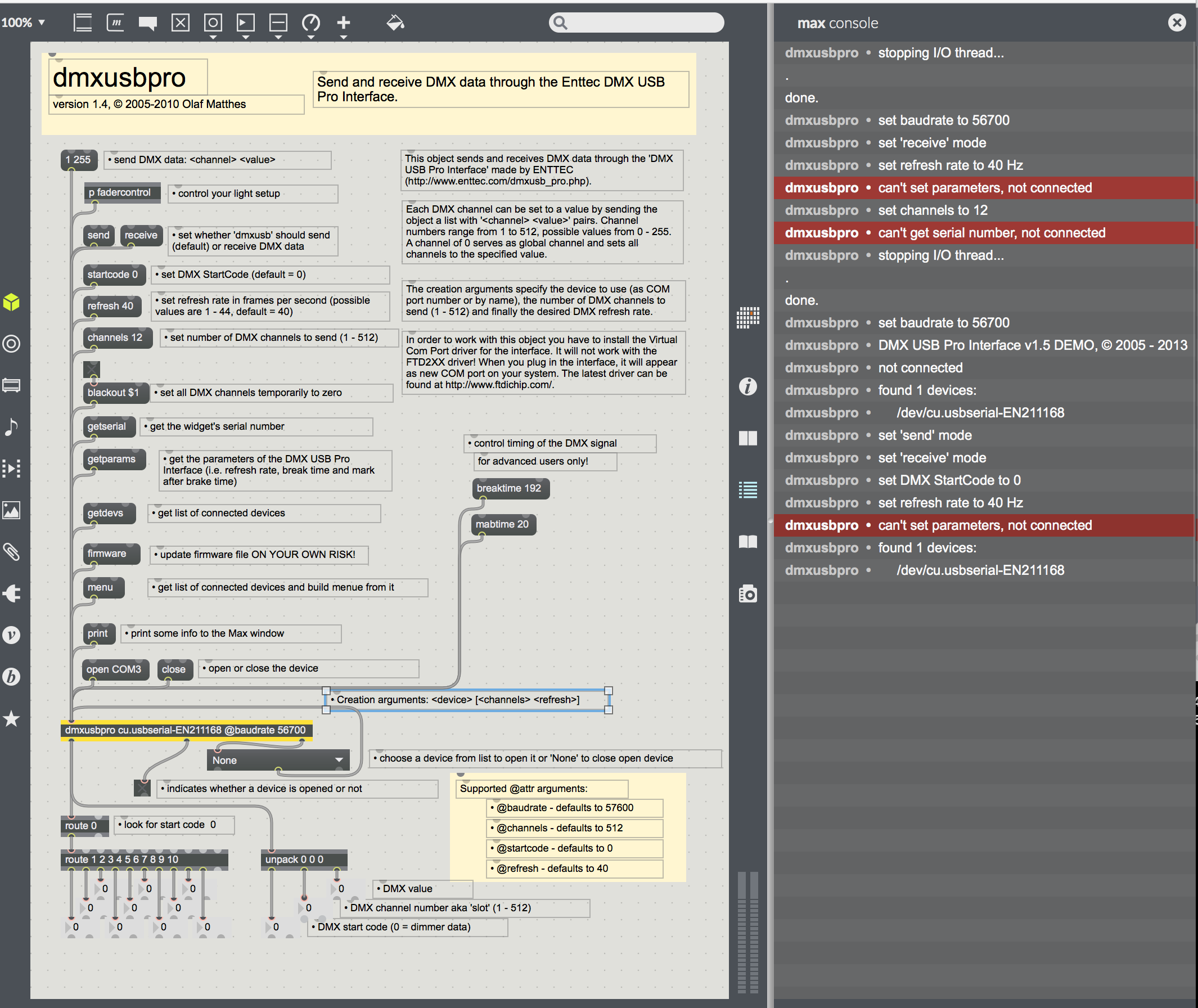Click the 'refresh 40' message box
Screen dimensions: 1198x1008
click(x=111, y=307)
